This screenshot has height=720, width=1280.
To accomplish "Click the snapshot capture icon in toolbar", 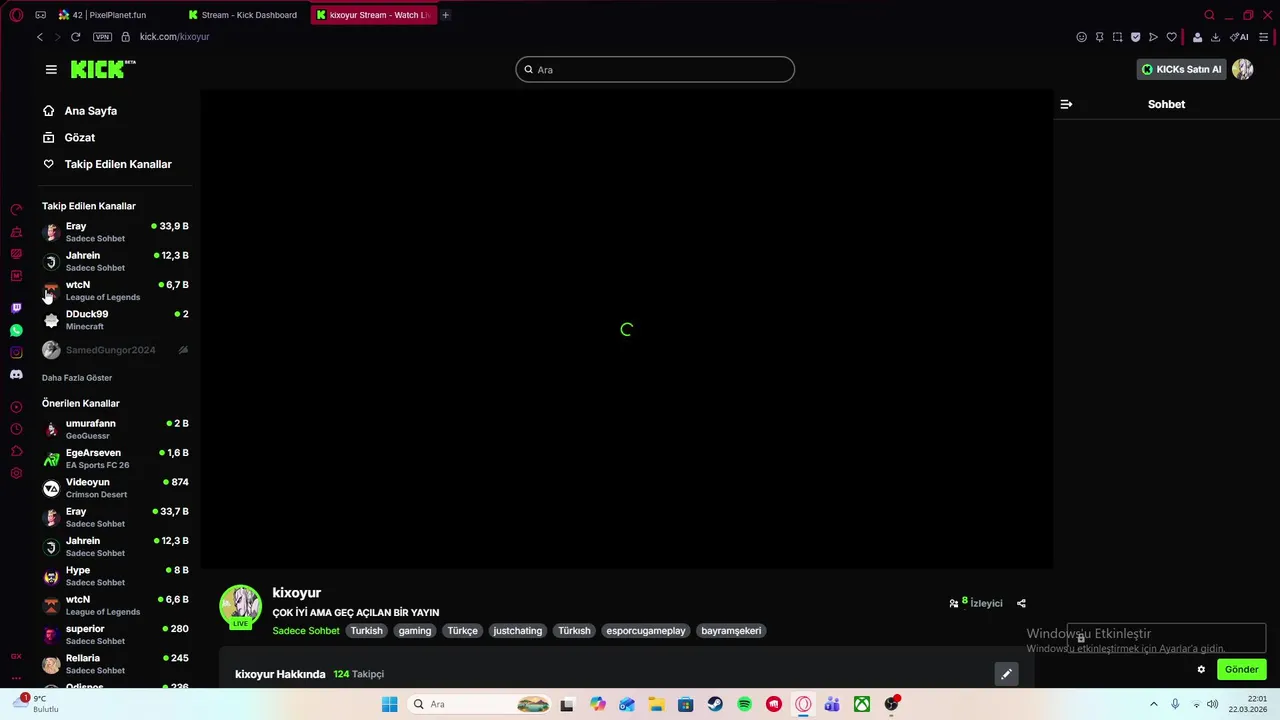I will tap(1117, 37).
